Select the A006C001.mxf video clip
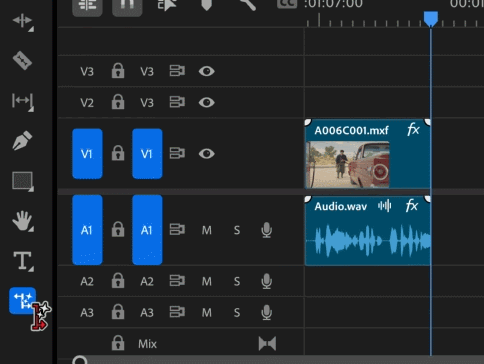This screenshot has height=364, width=484. (x=368, y=154)
